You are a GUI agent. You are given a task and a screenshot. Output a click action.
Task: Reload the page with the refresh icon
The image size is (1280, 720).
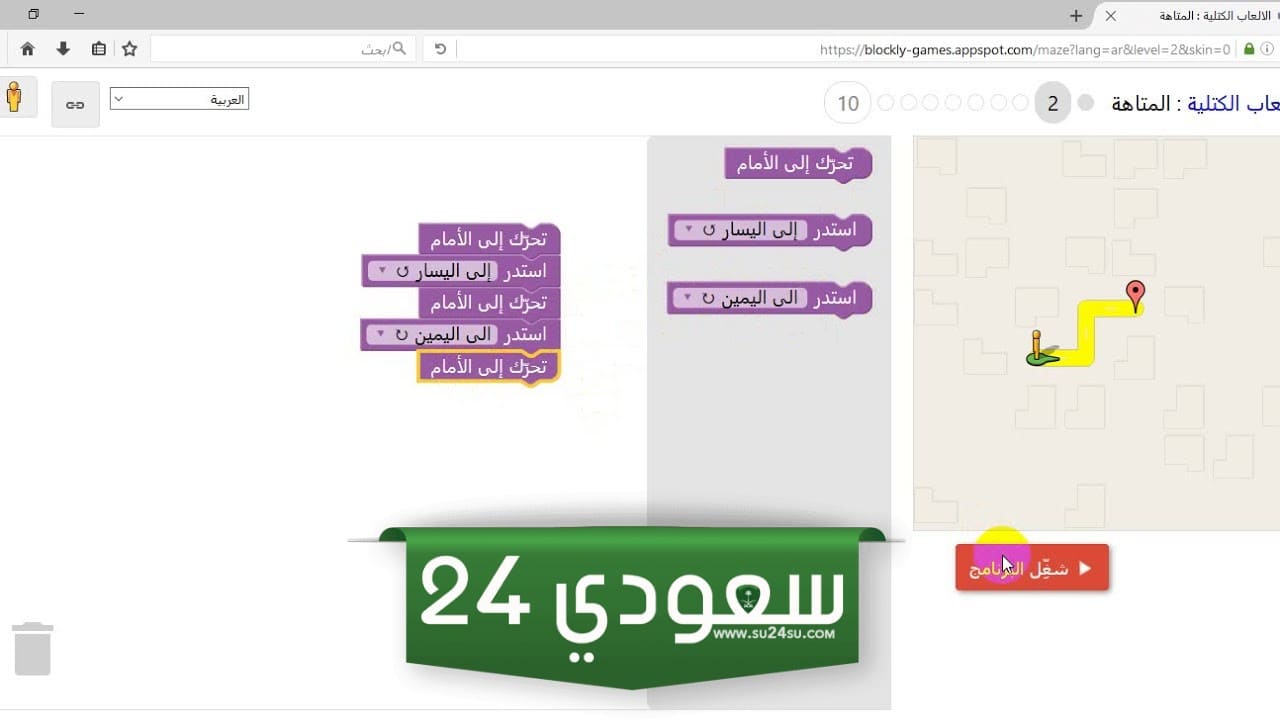click(x=440, y=49)
